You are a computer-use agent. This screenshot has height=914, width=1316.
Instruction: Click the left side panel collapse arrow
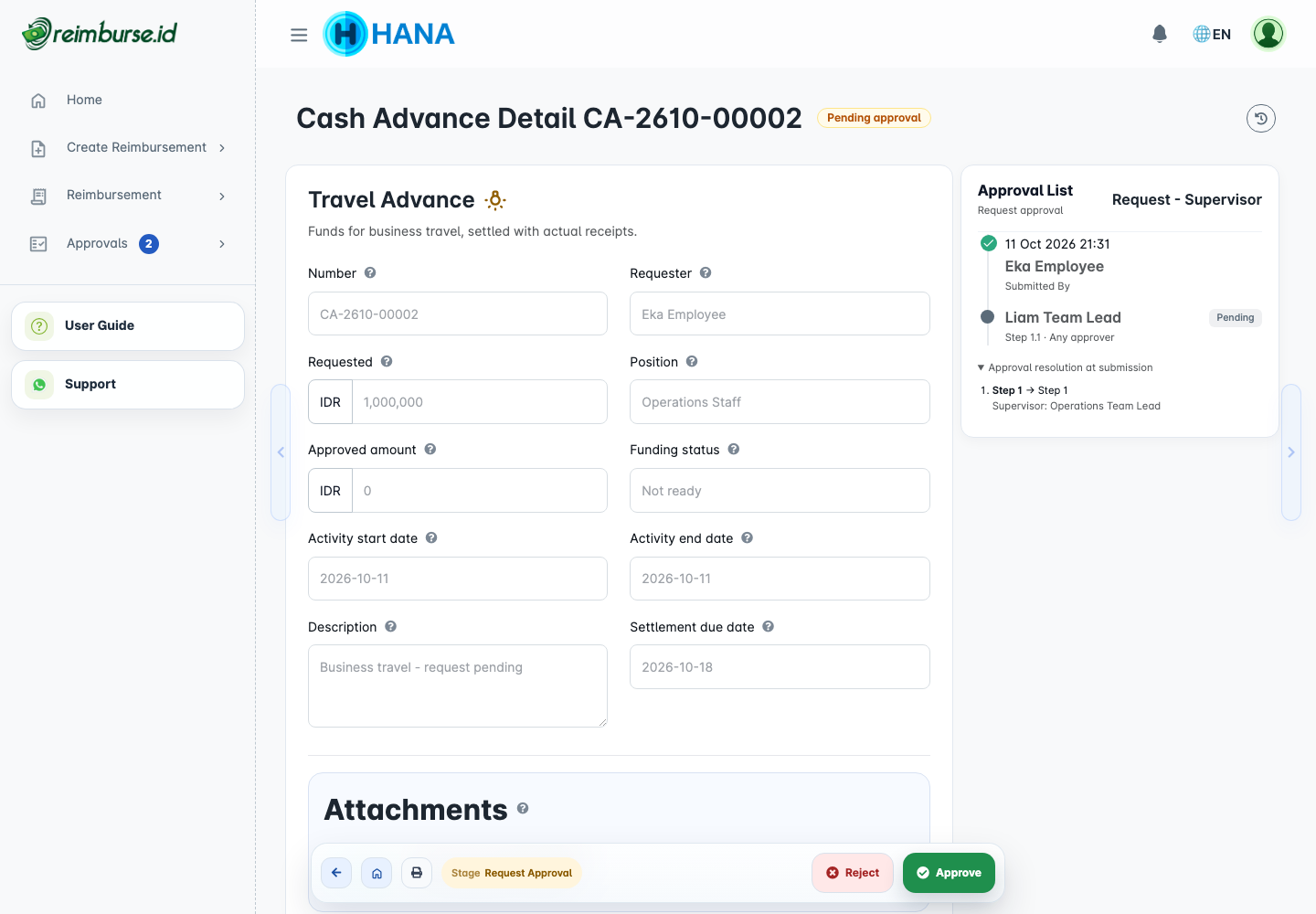pyautogui.click(x=281, y=452)
